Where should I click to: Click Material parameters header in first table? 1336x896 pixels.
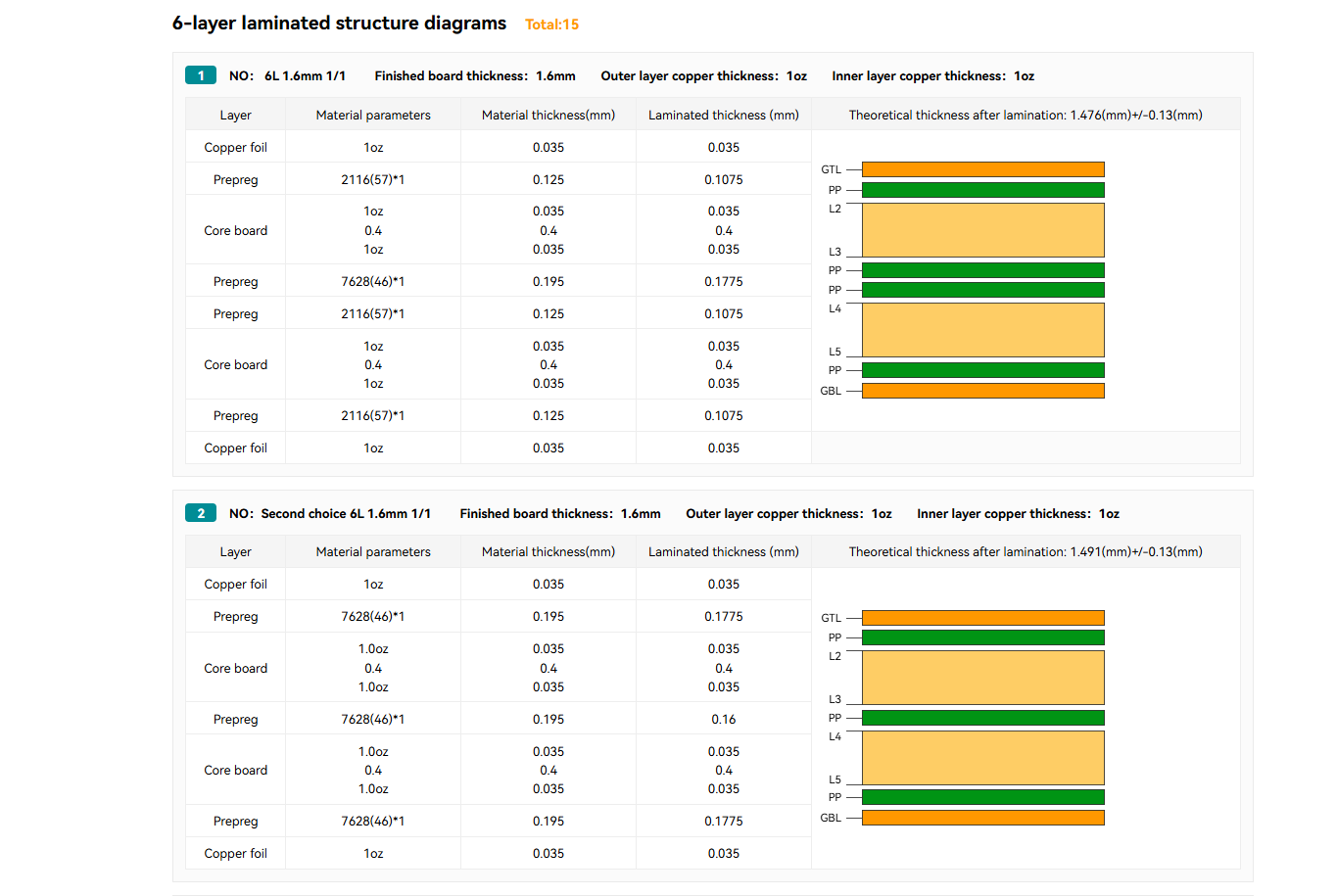[x=373, y=115]
